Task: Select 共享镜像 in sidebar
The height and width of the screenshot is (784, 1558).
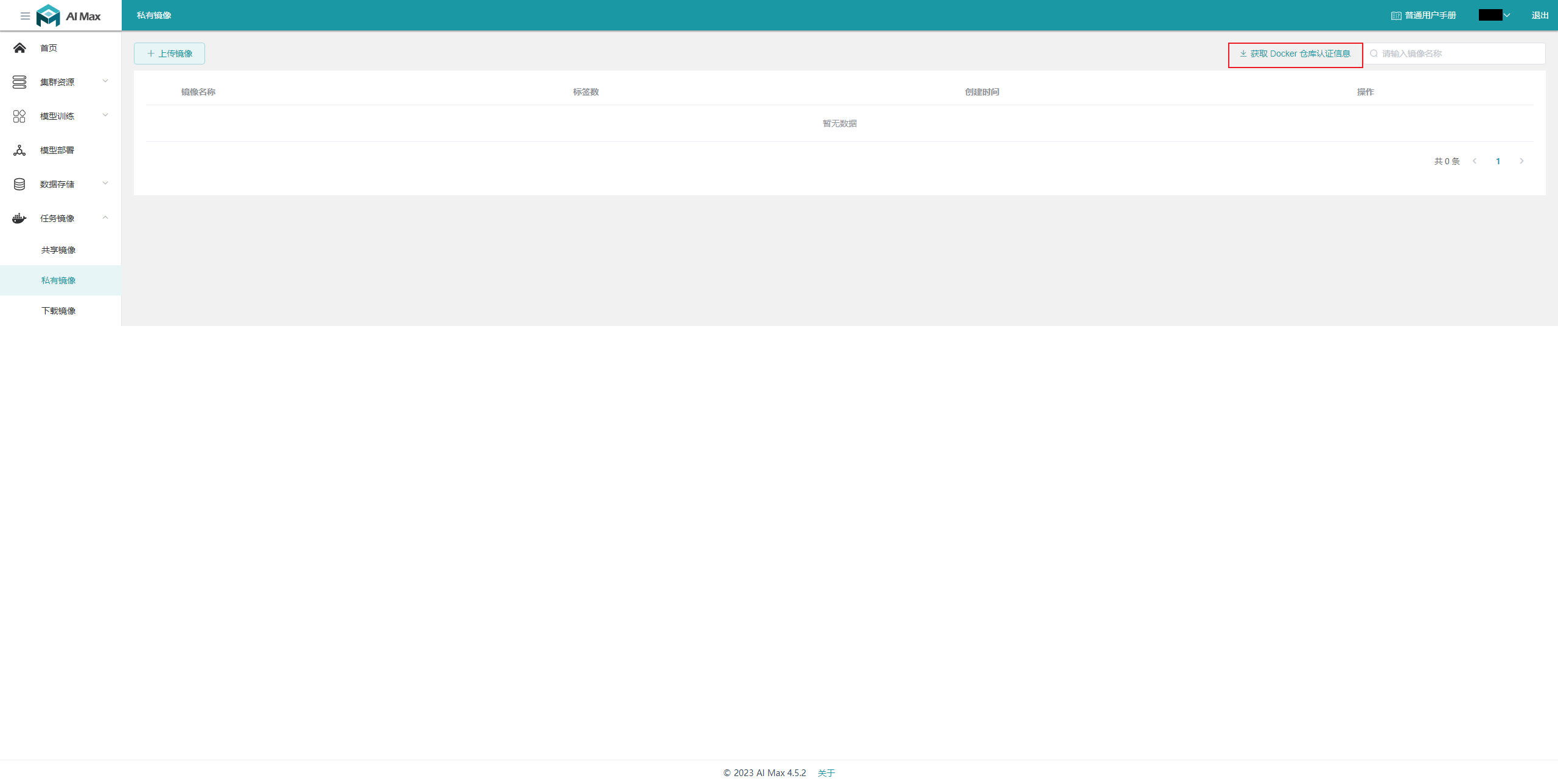Action: click(58, 250)
